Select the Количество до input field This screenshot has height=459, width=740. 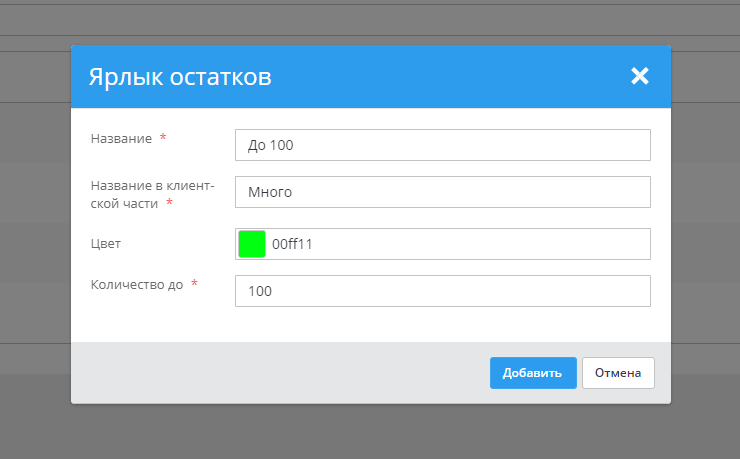[442, 291]
